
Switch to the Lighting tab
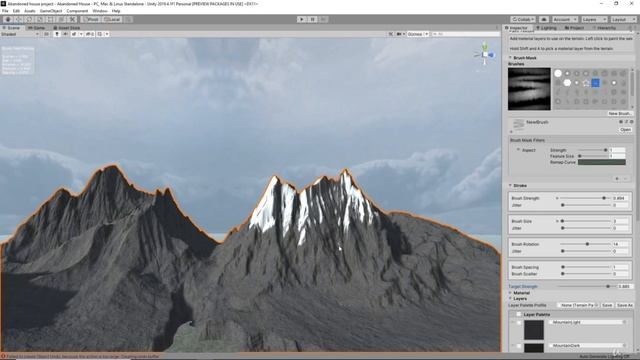[x=546, y=28]
